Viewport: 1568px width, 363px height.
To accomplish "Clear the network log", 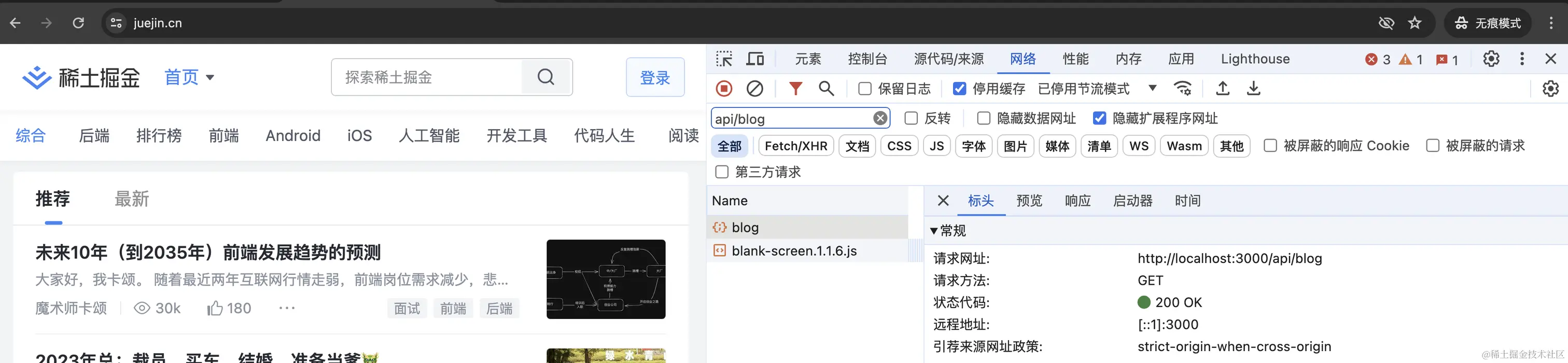I will (x=755, y=89).
